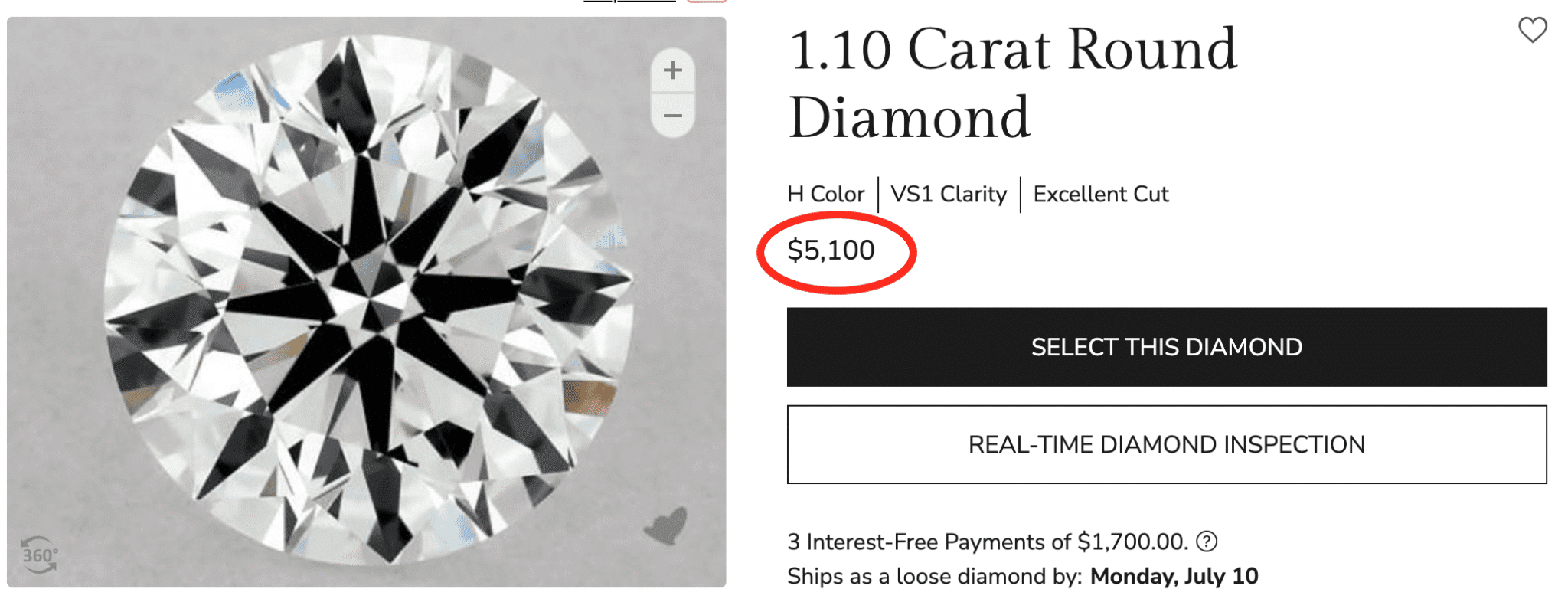The image size is (1568, 612).
Task: Click the word Diamond in the title
Action: [909, 119]
